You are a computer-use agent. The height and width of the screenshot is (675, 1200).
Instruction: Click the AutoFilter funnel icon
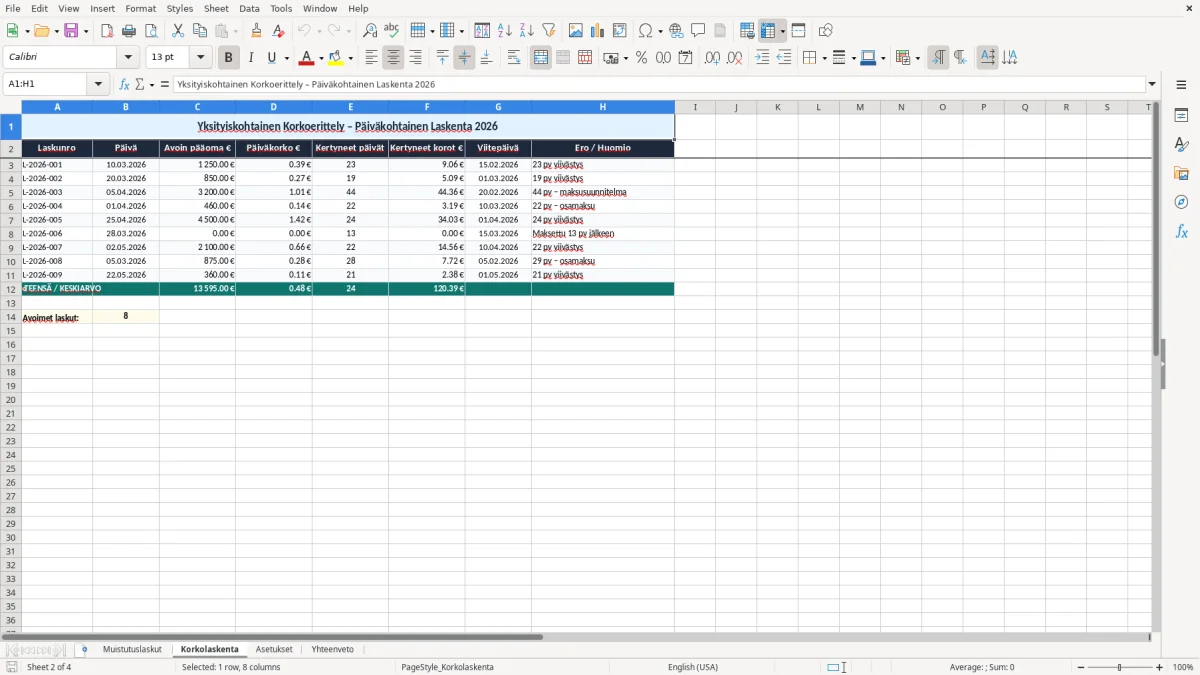click(549, 31)
